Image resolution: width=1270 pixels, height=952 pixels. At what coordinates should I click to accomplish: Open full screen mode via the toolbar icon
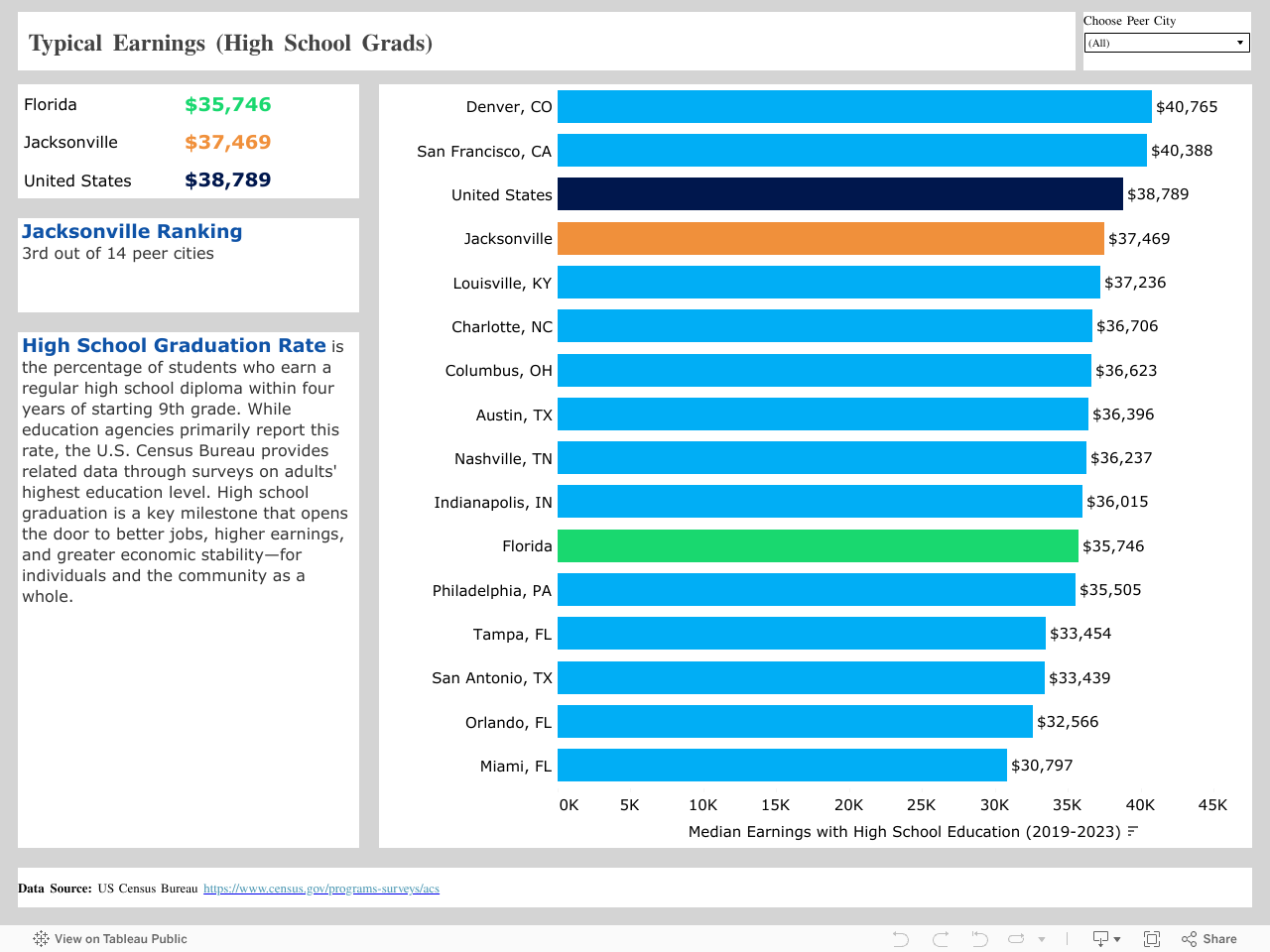click(1151, 938)
